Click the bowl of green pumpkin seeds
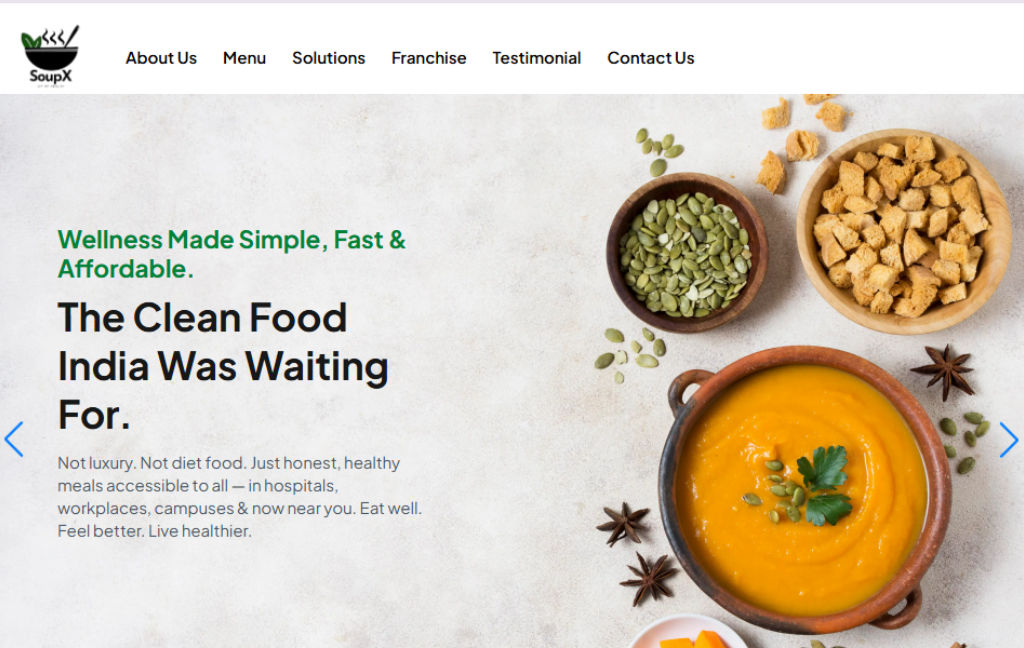 tap(686, 253)
